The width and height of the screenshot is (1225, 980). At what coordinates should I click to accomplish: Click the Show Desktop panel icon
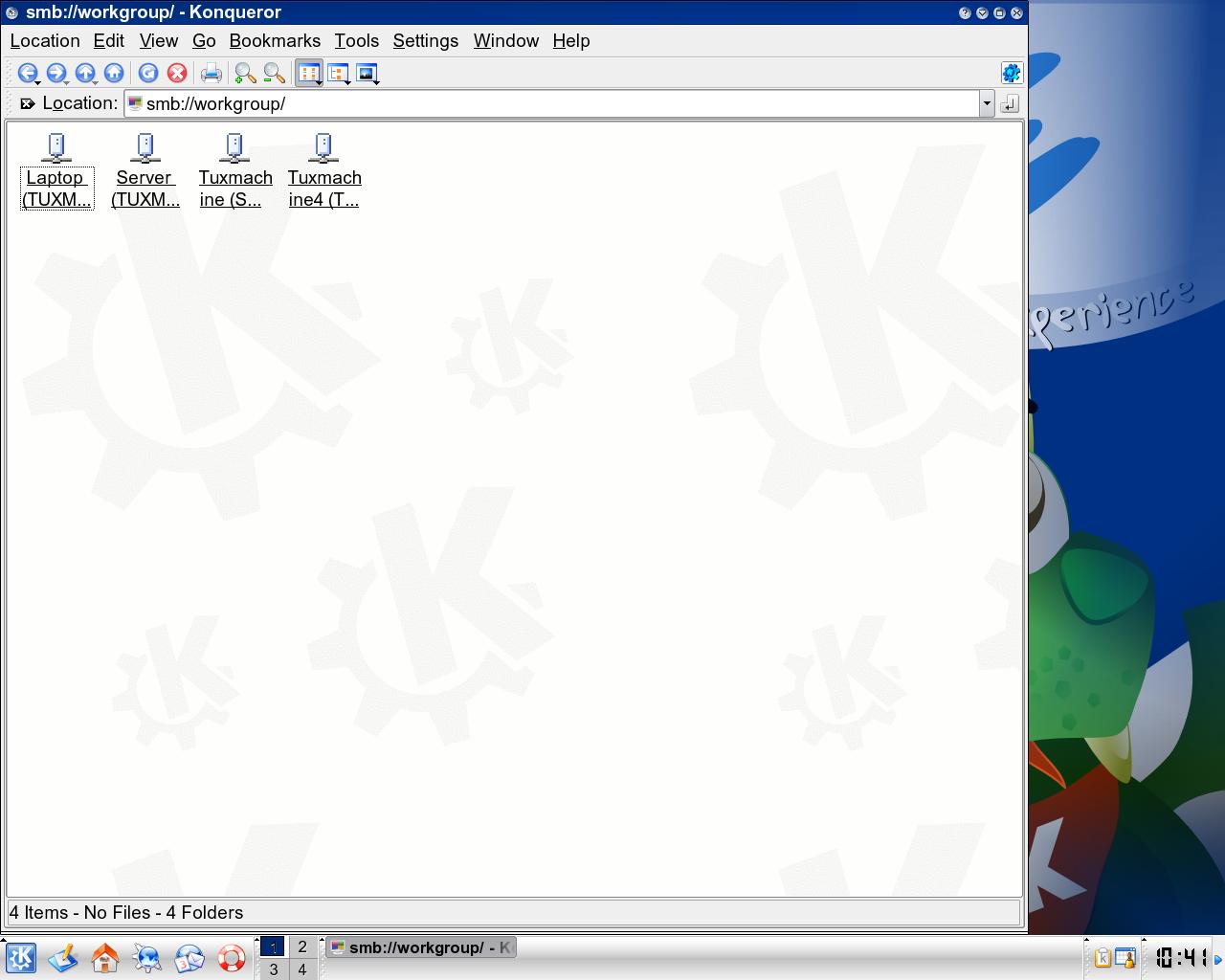point(63,957)
